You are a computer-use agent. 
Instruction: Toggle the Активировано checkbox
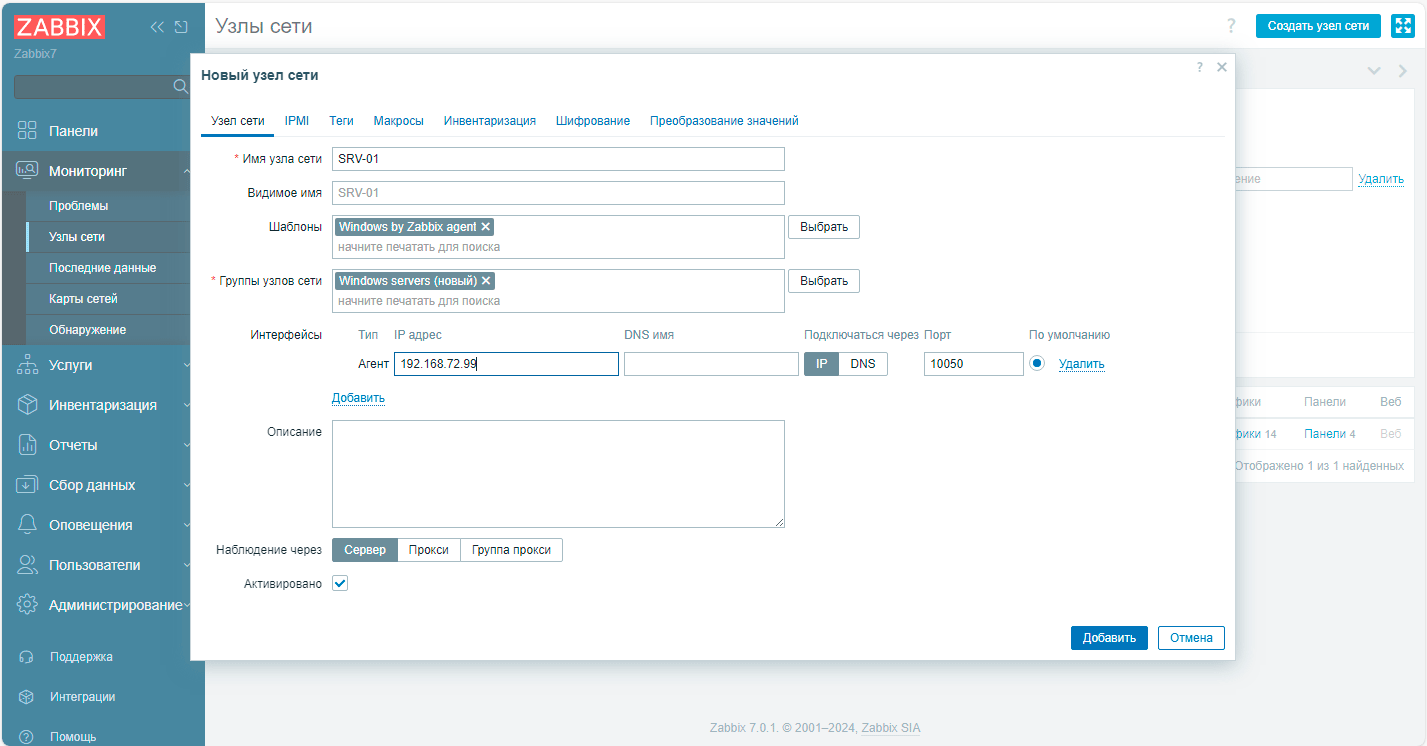point(340,583)
